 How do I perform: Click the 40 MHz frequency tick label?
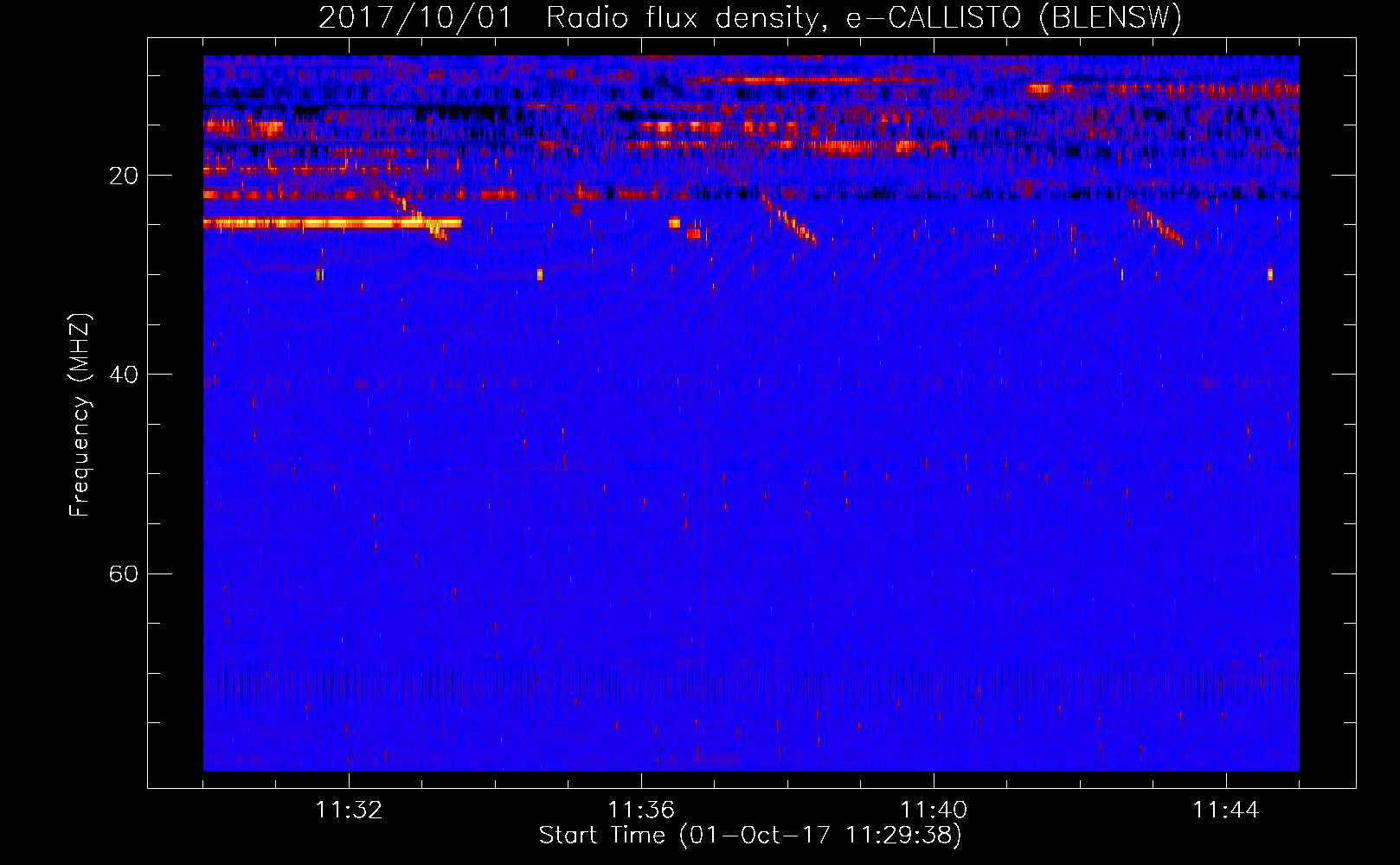124,375
